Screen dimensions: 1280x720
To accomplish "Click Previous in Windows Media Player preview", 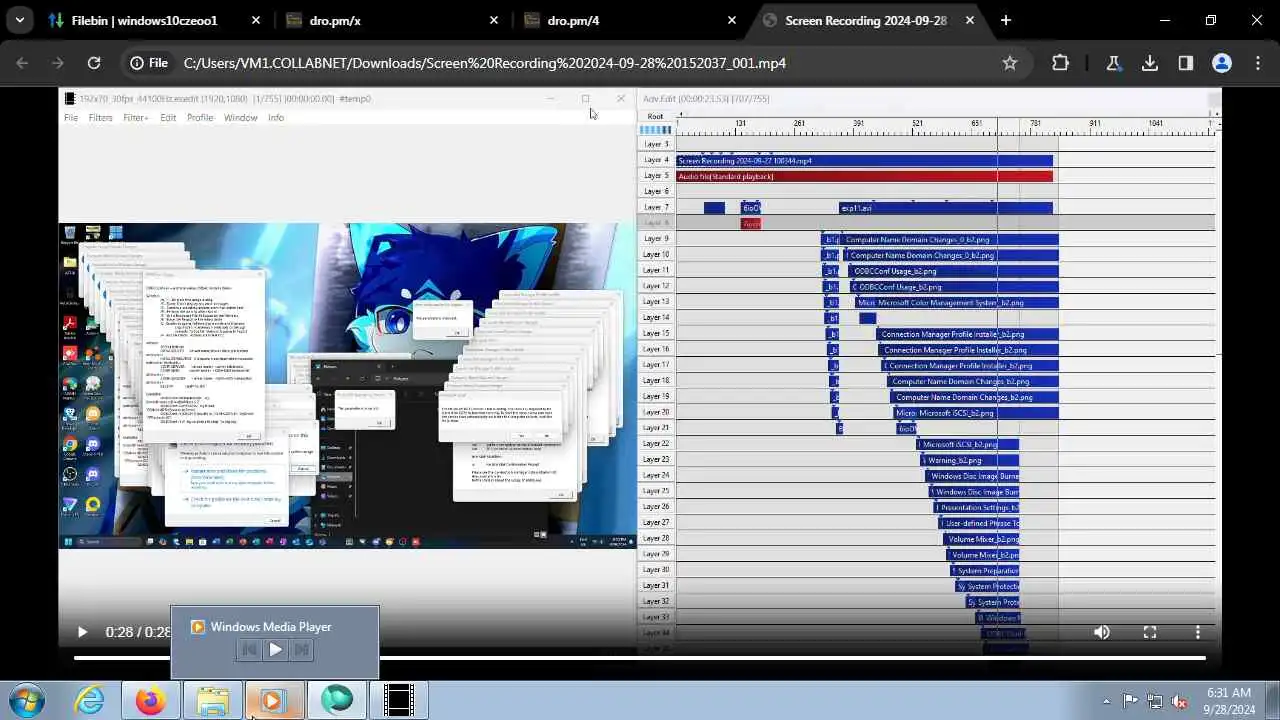I will pyautogui.click(x=249, y=650).
